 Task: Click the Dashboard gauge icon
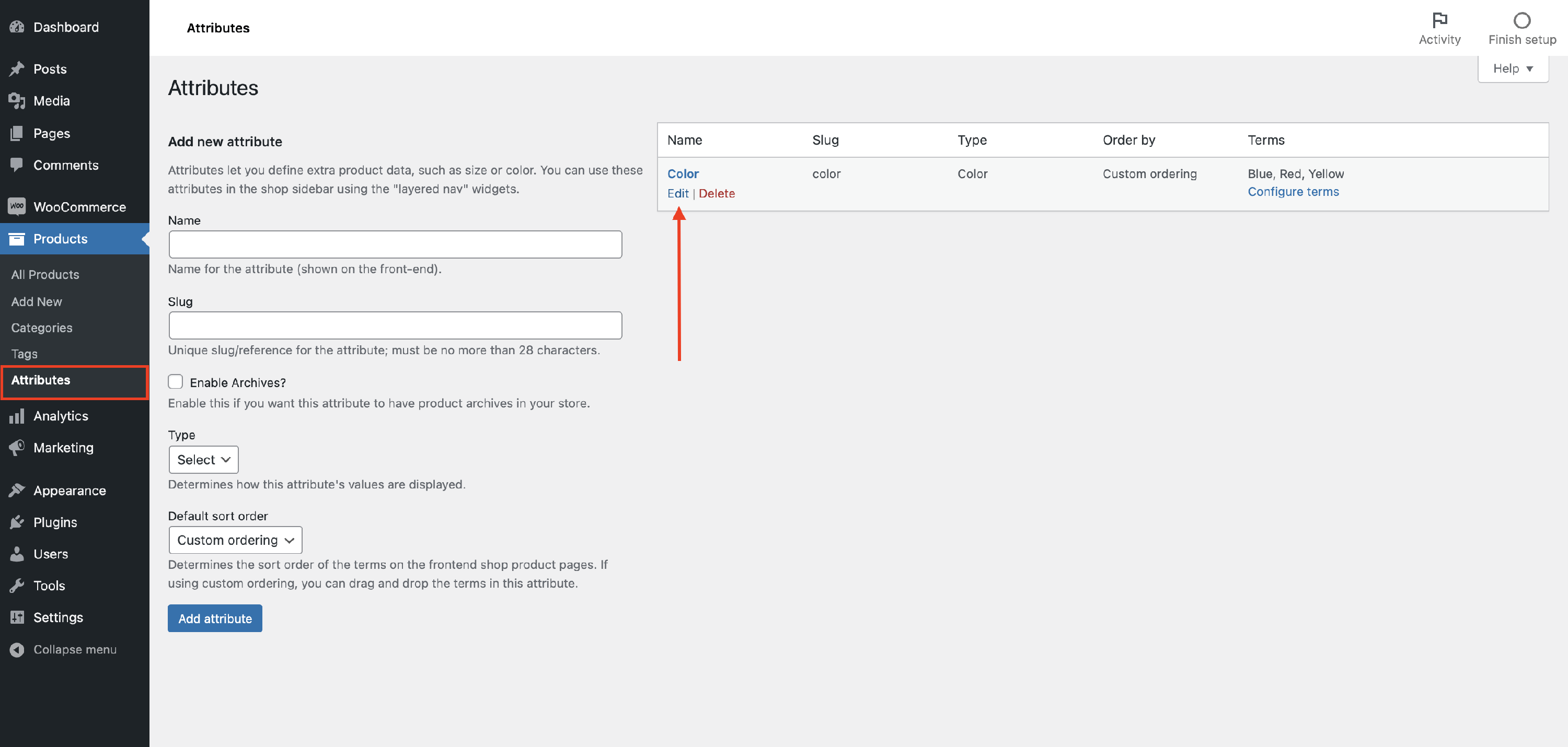17,27
